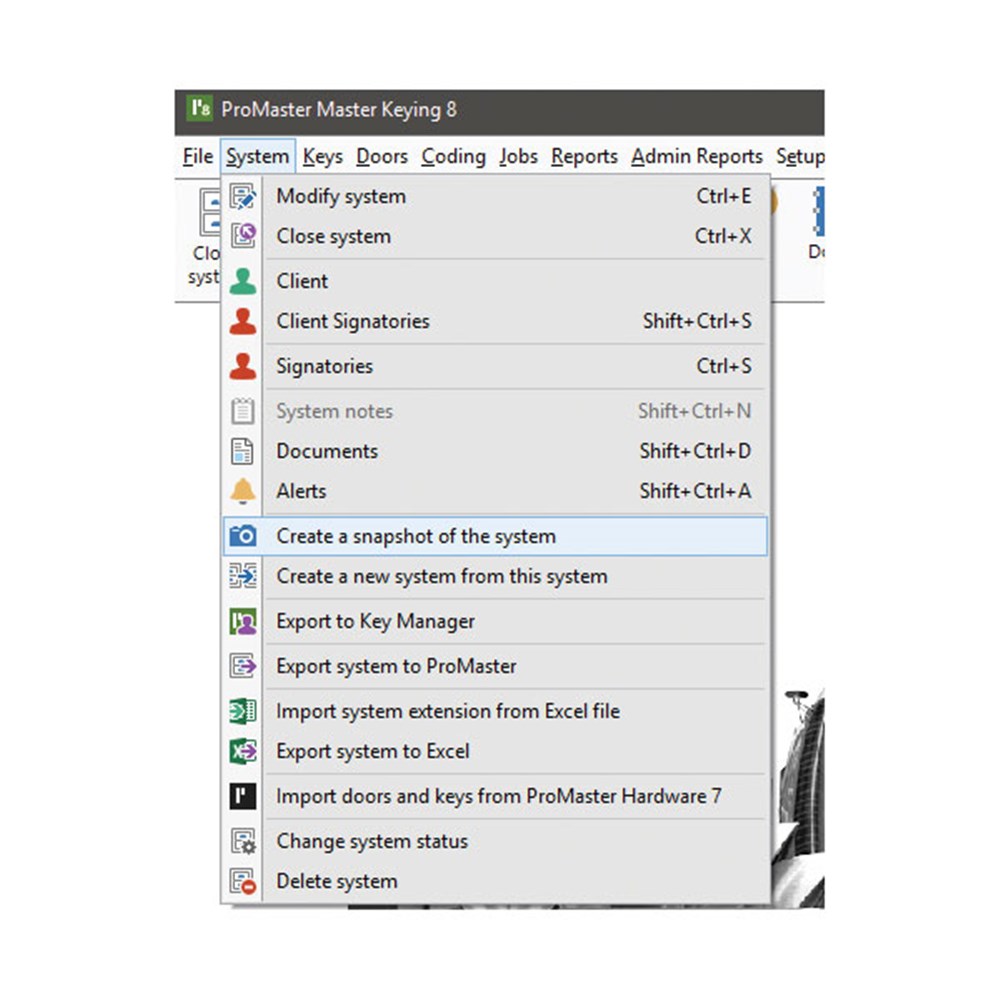Click the ProMaster Hardware 7 import icon
1000x1000 pixels.
click(x=242, y=796)
